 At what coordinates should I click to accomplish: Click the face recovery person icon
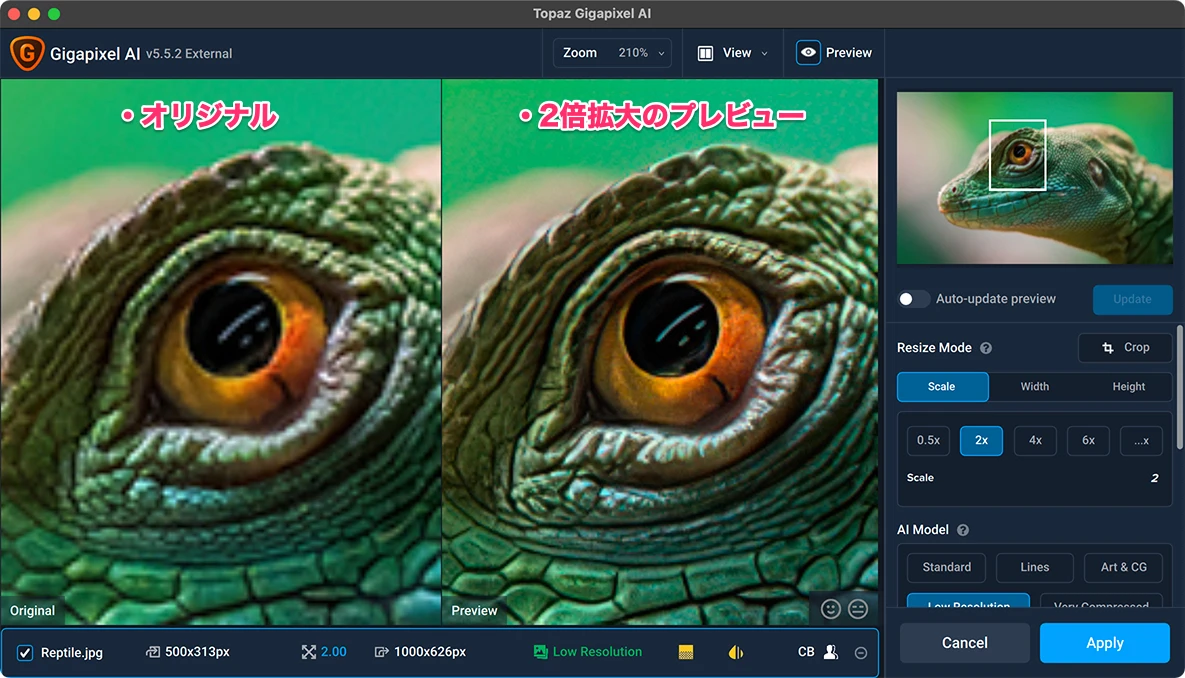[830, 652]
